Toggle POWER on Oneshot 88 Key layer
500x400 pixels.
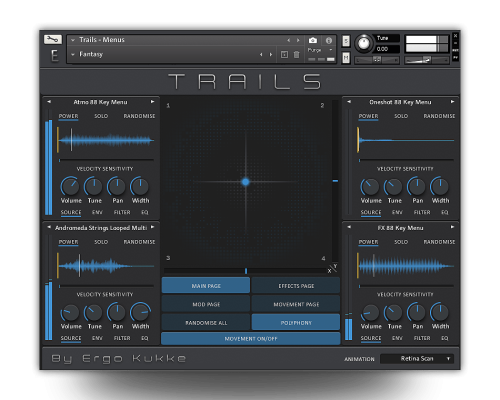coord(368,116)
